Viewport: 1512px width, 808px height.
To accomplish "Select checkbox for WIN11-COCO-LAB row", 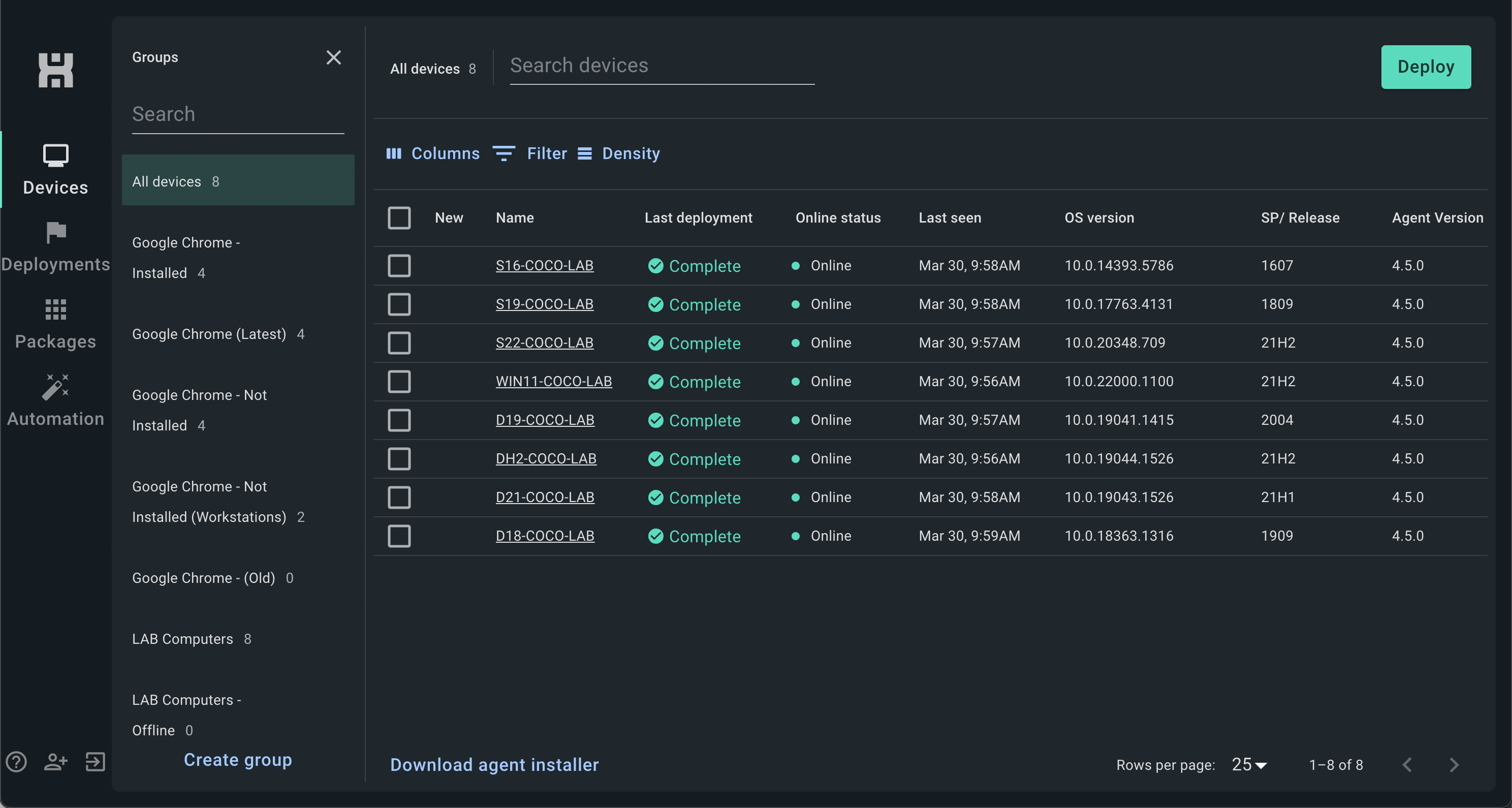I will (x=399, y=382).
